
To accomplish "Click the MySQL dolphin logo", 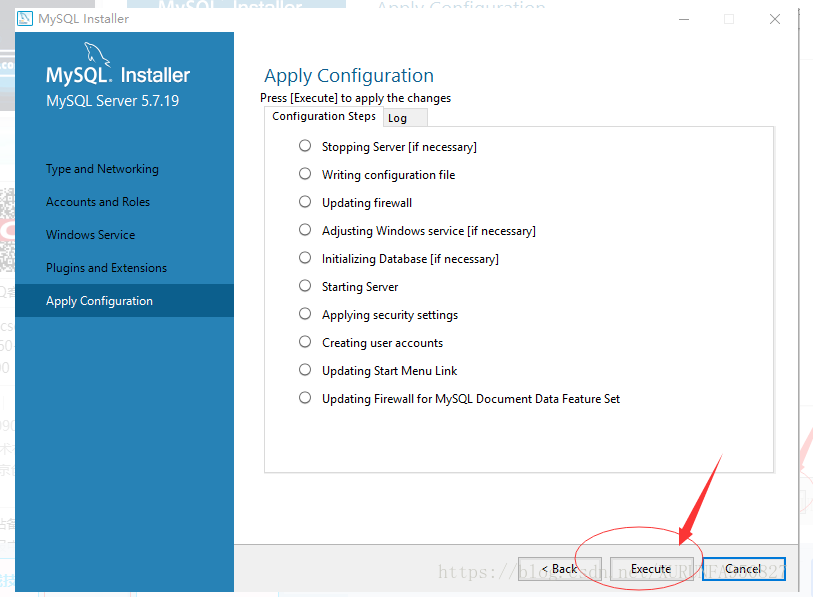I will pyautogui.click(x=97, y=54).
